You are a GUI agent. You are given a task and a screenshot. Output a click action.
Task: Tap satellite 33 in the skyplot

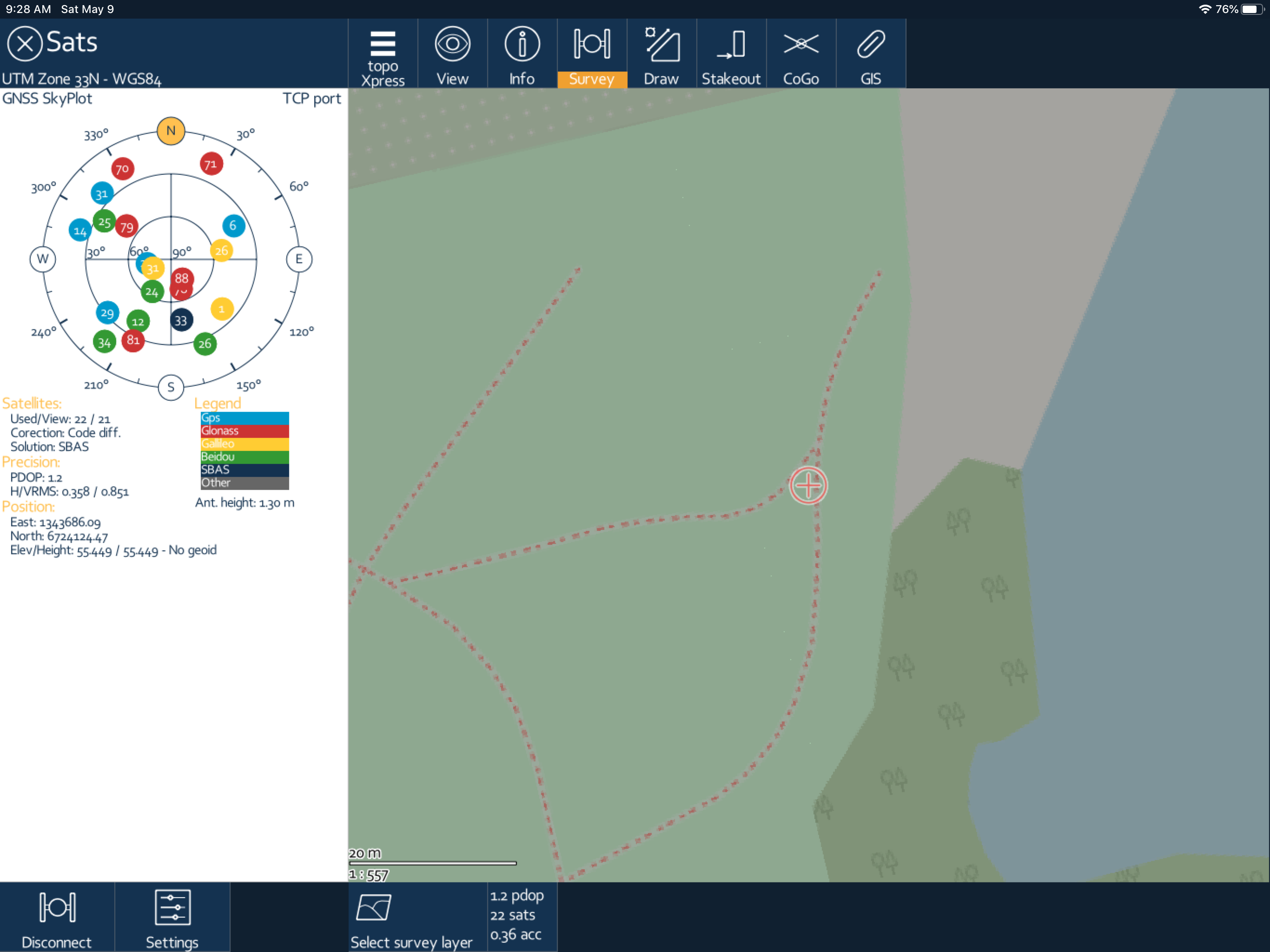181,320
